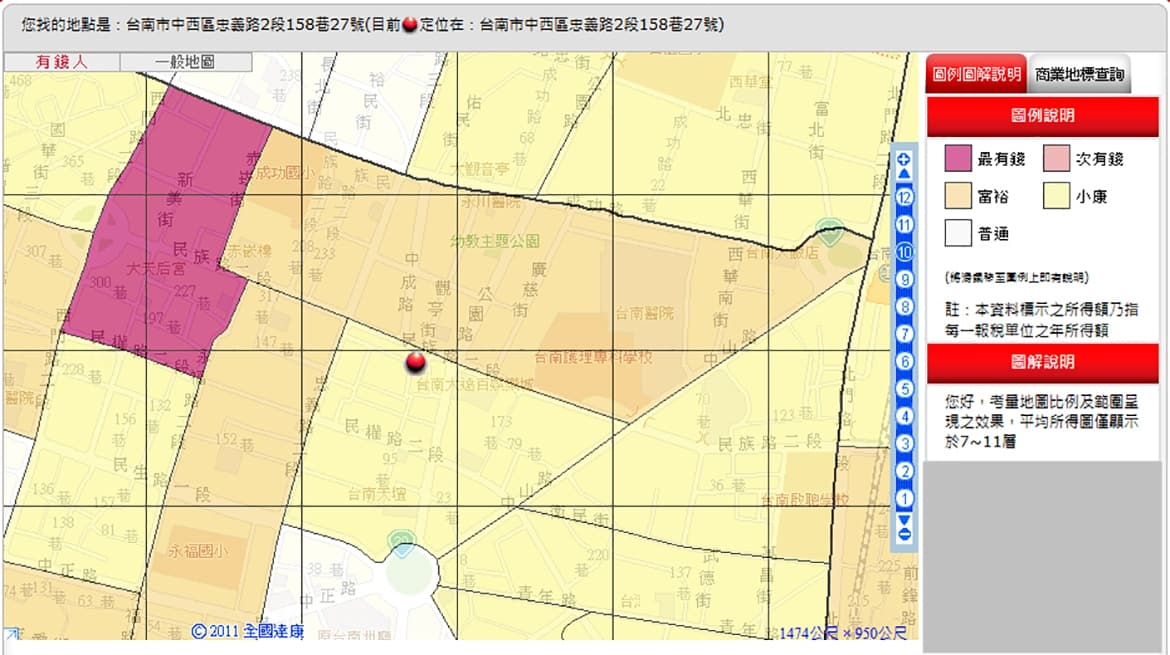Click the pan down arrow on zoom bar
The image size is (1170, 655).
point(904,520)
